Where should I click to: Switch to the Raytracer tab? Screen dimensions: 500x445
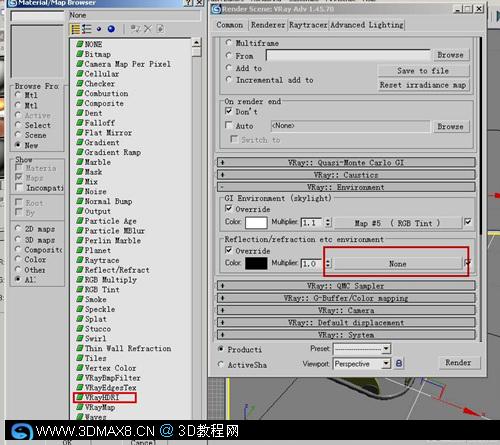[308, 25]
